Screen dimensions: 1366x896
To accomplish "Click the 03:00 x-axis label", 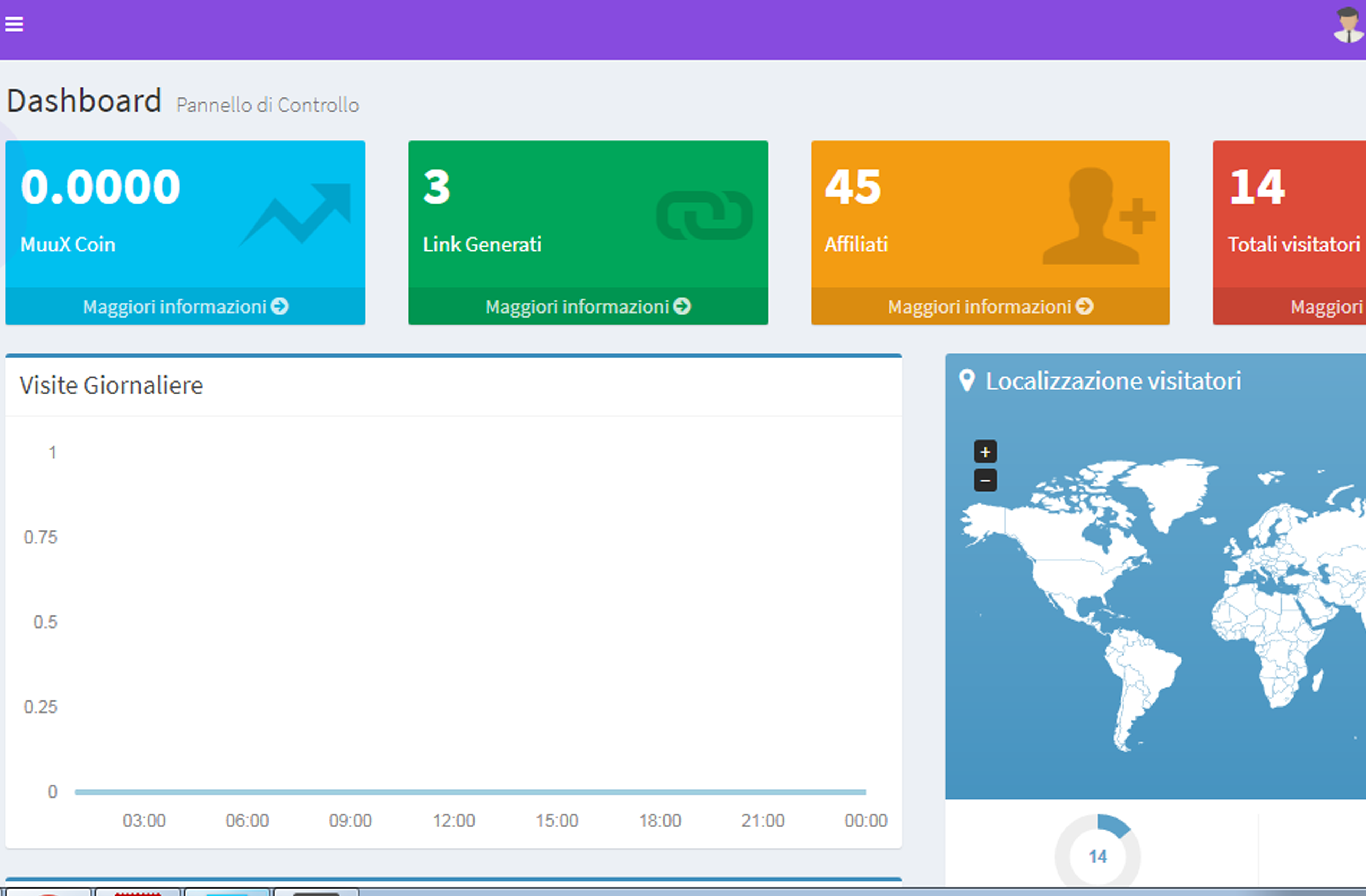I will tap(144, 821).
